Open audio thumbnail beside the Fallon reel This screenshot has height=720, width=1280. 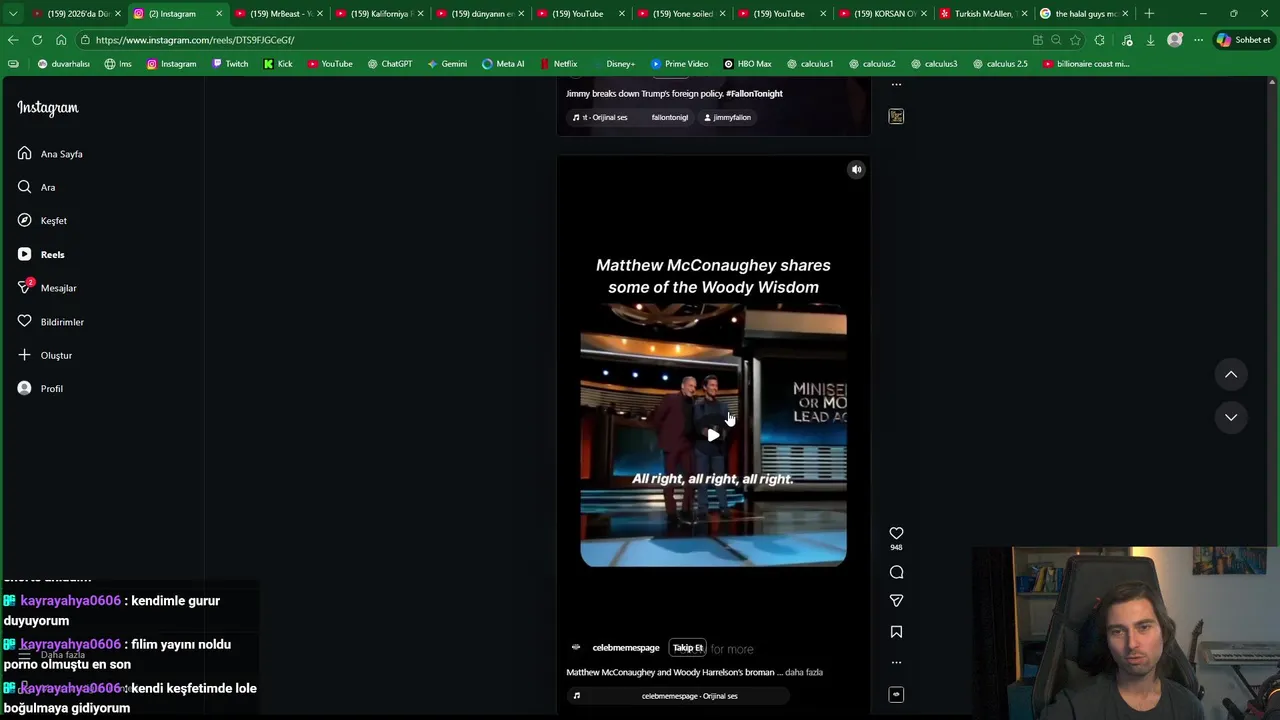[896, 117]
